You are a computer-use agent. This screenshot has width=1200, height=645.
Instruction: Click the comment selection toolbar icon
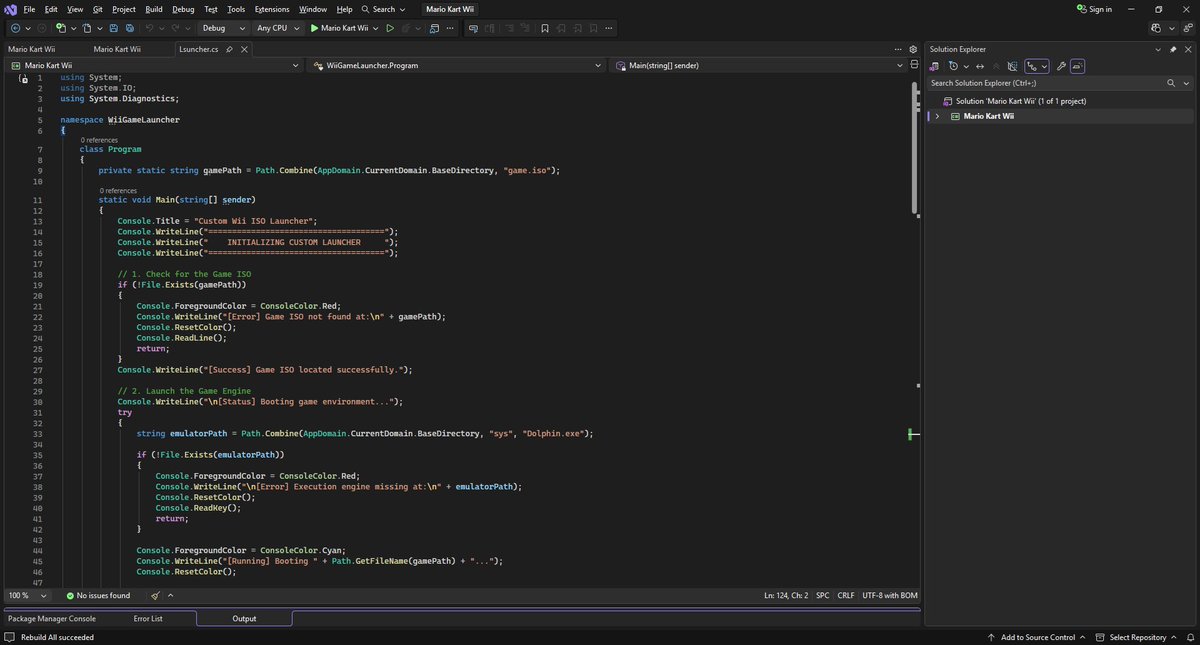[x=509, y=28]
